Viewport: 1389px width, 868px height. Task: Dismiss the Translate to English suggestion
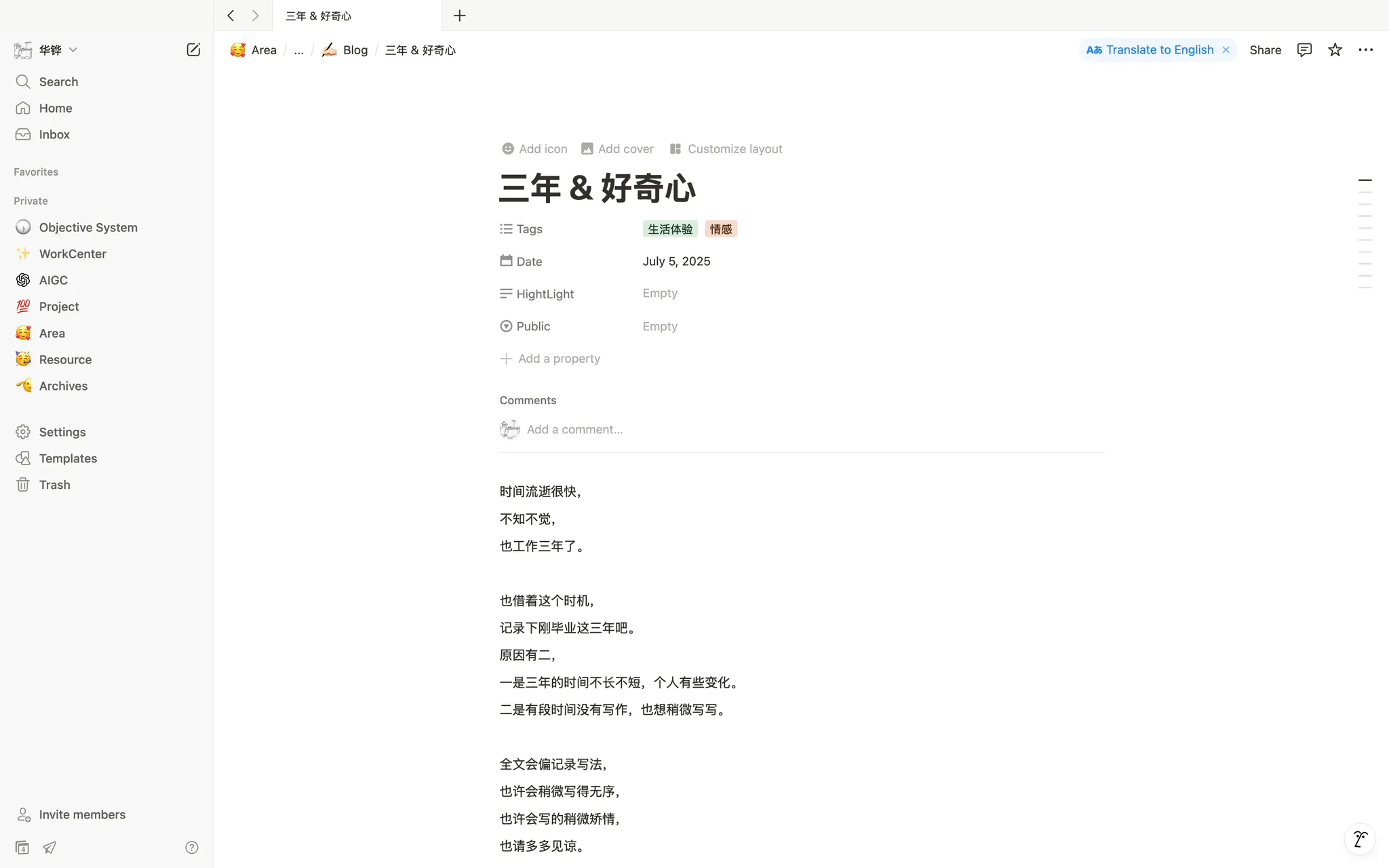(x=1226, y=50)
